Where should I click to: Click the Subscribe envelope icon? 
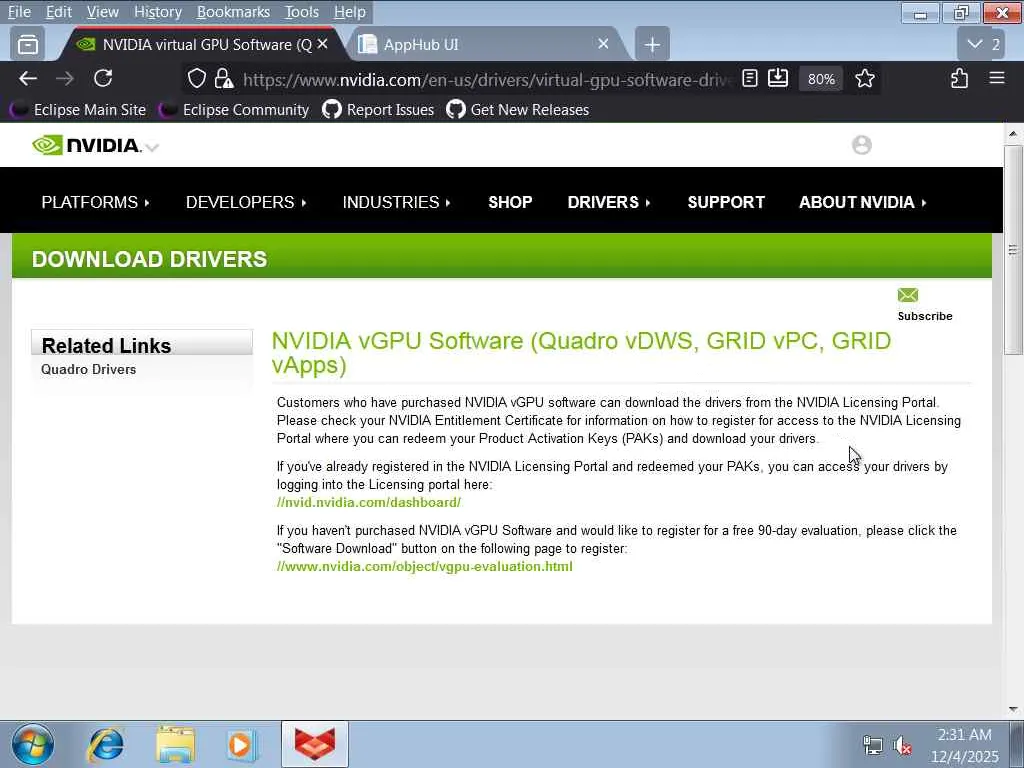pyautogui.click(x=907, y=295)
